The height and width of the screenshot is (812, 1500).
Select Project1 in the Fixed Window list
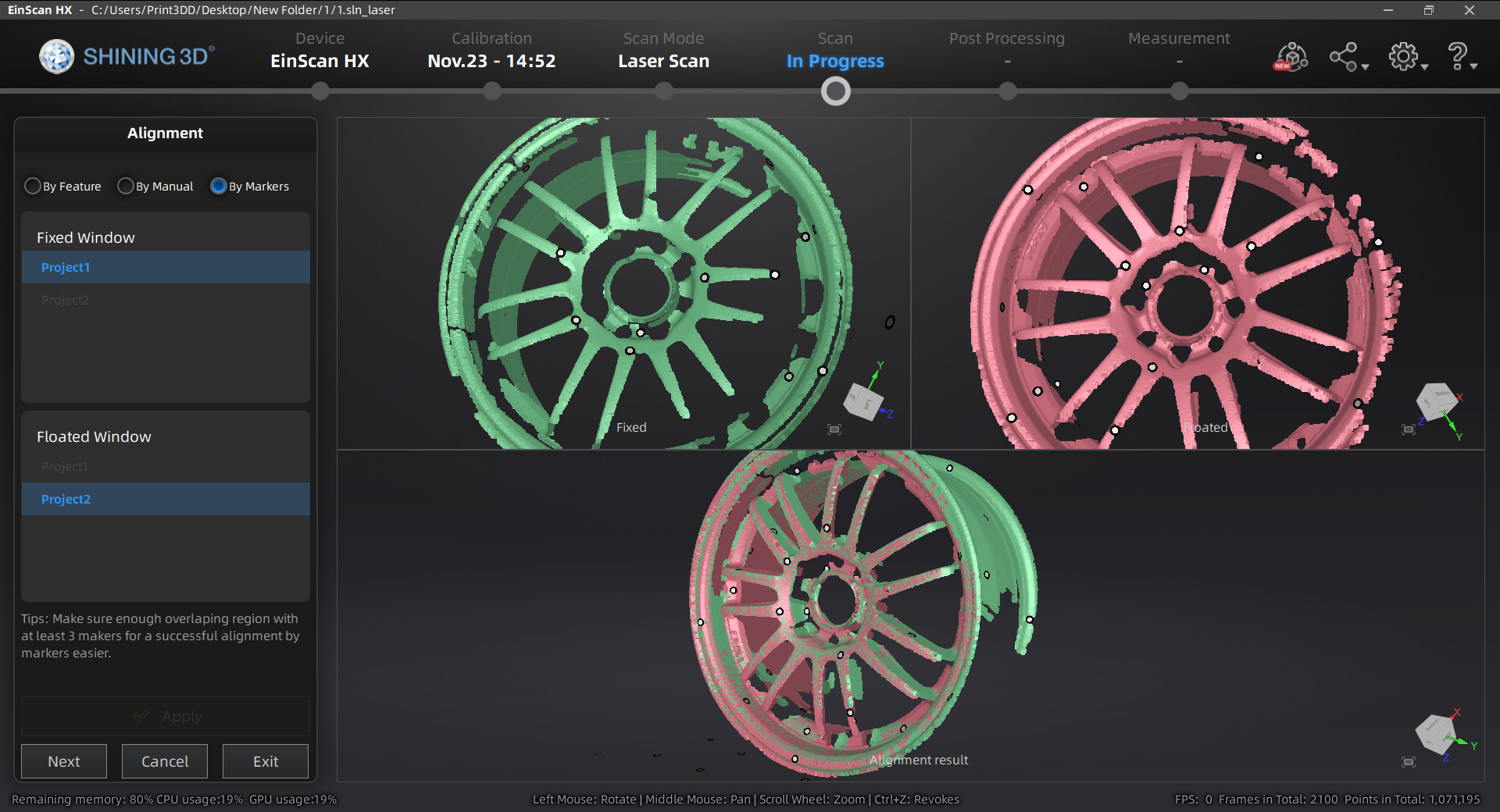click(x=166, y=267)
